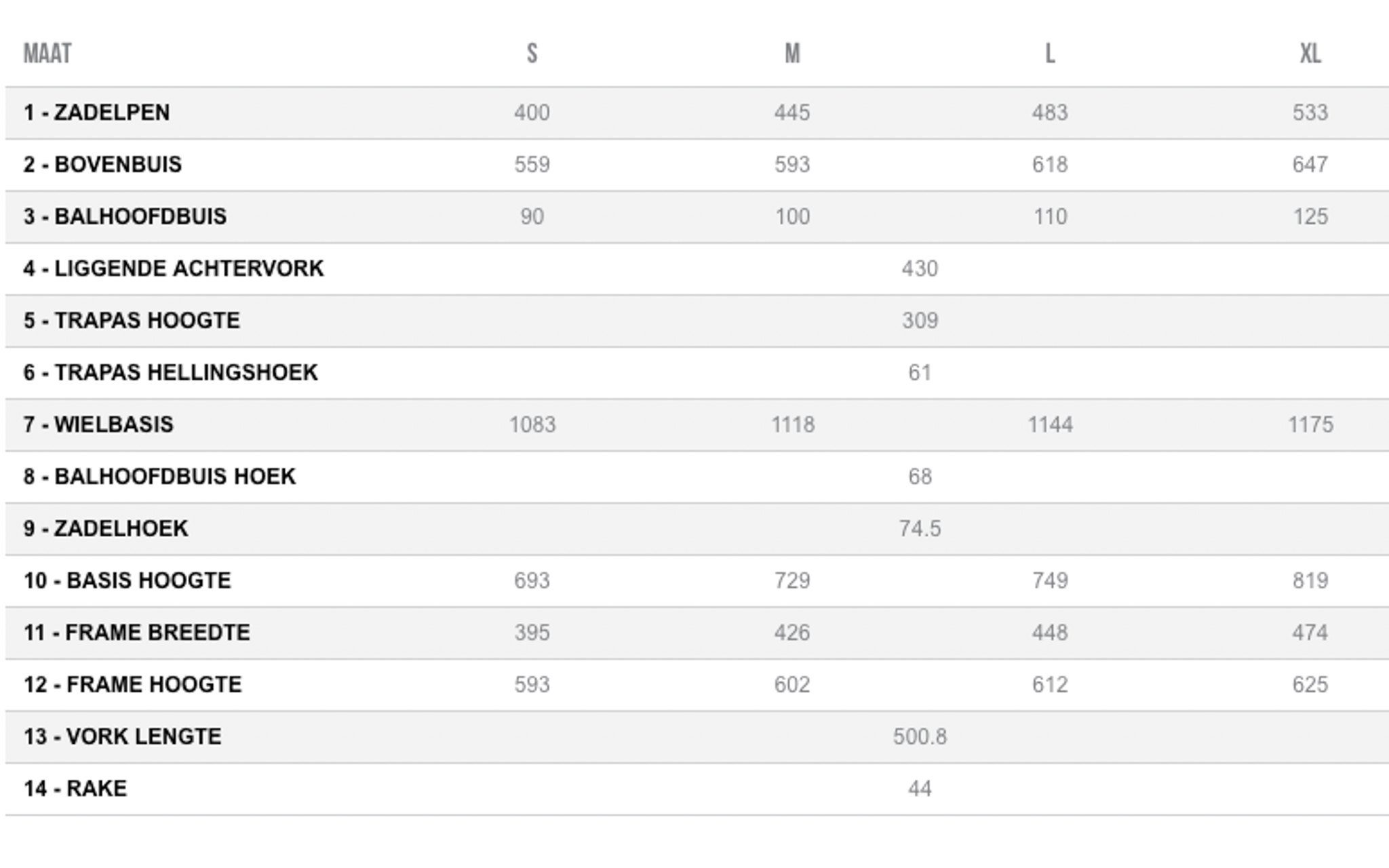Select the L size column header

(x=1050, y=54)
